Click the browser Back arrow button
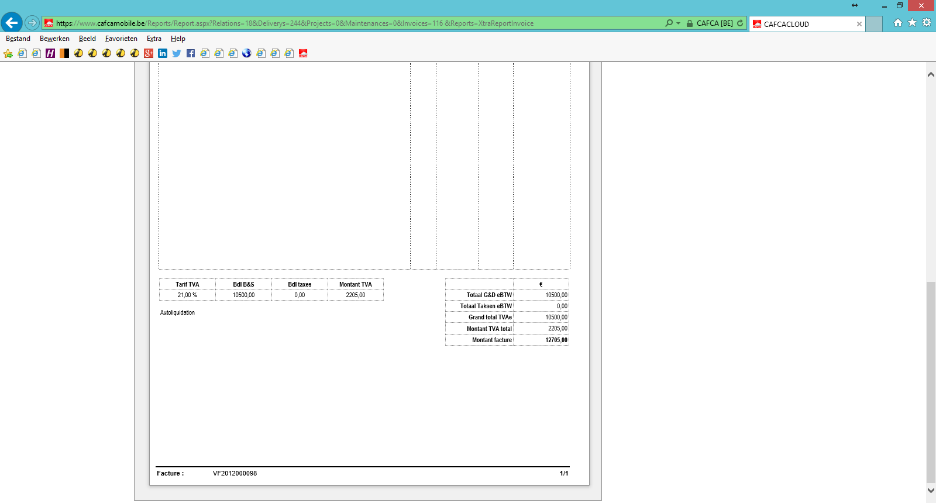 click(11, 23)
